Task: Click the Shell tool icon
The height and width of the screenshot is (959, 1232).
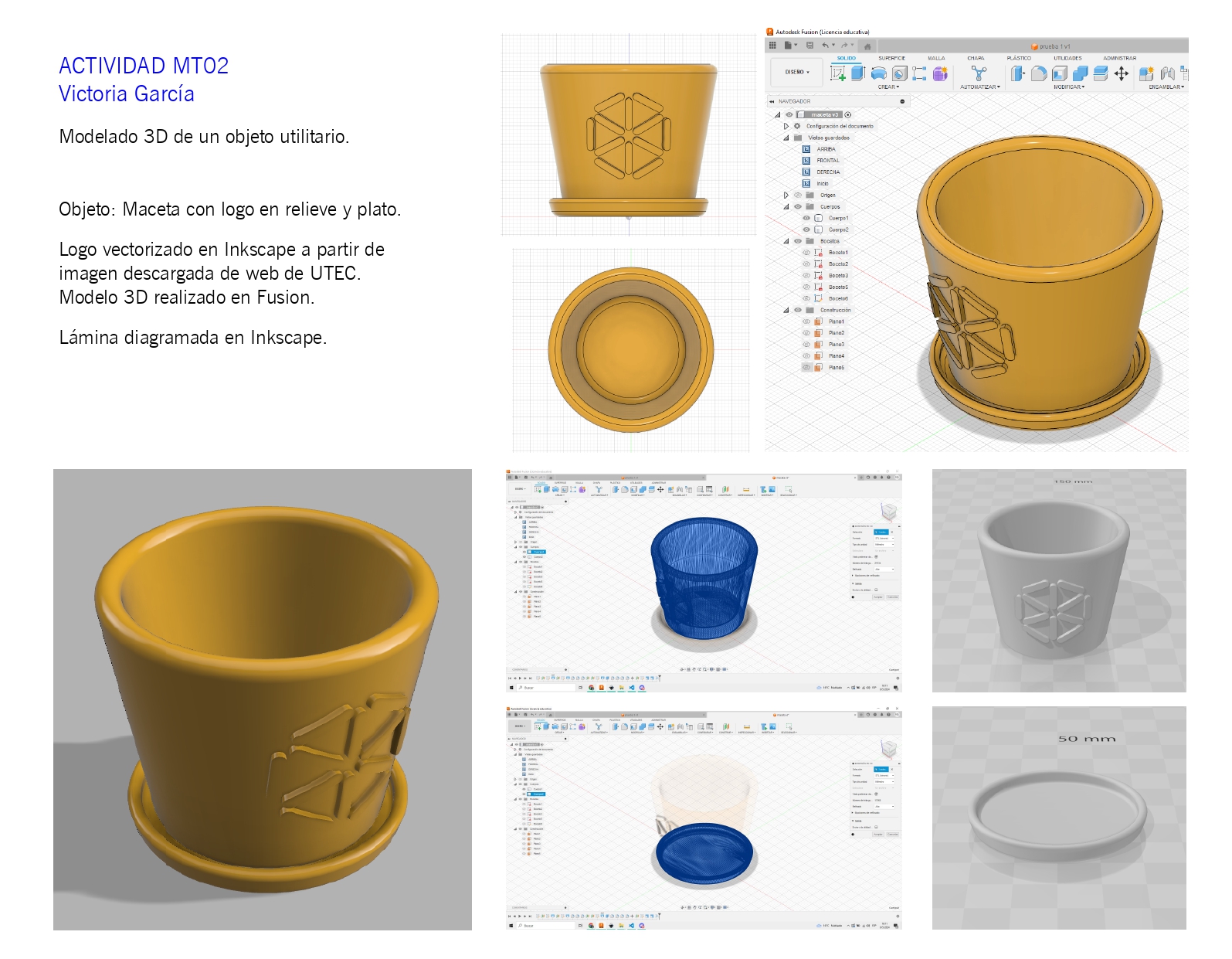Action: pos(1060,73)
